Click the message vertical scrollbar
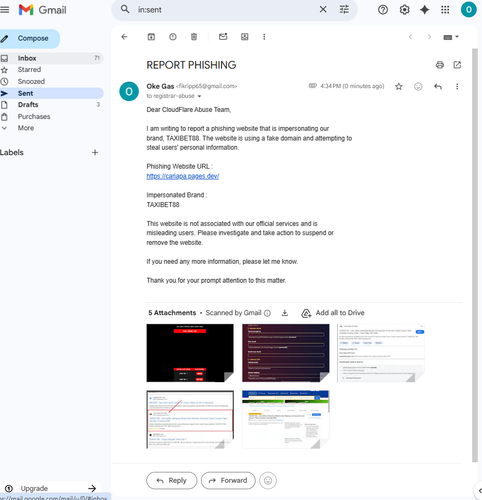The width and height of the screenshot is (482, 500). [x=475, y=255]
